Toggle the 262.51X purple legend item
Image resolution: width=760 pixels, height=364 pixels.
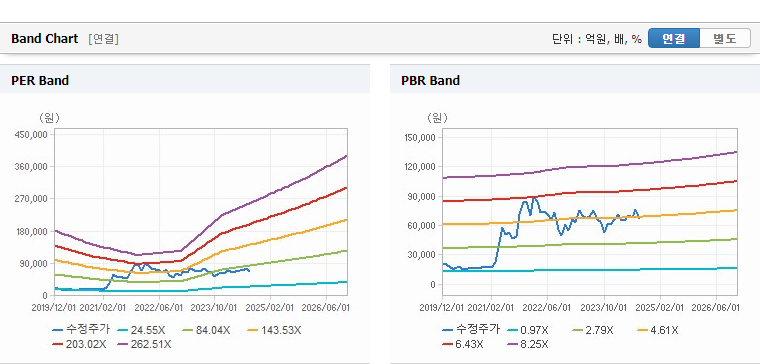144,344
